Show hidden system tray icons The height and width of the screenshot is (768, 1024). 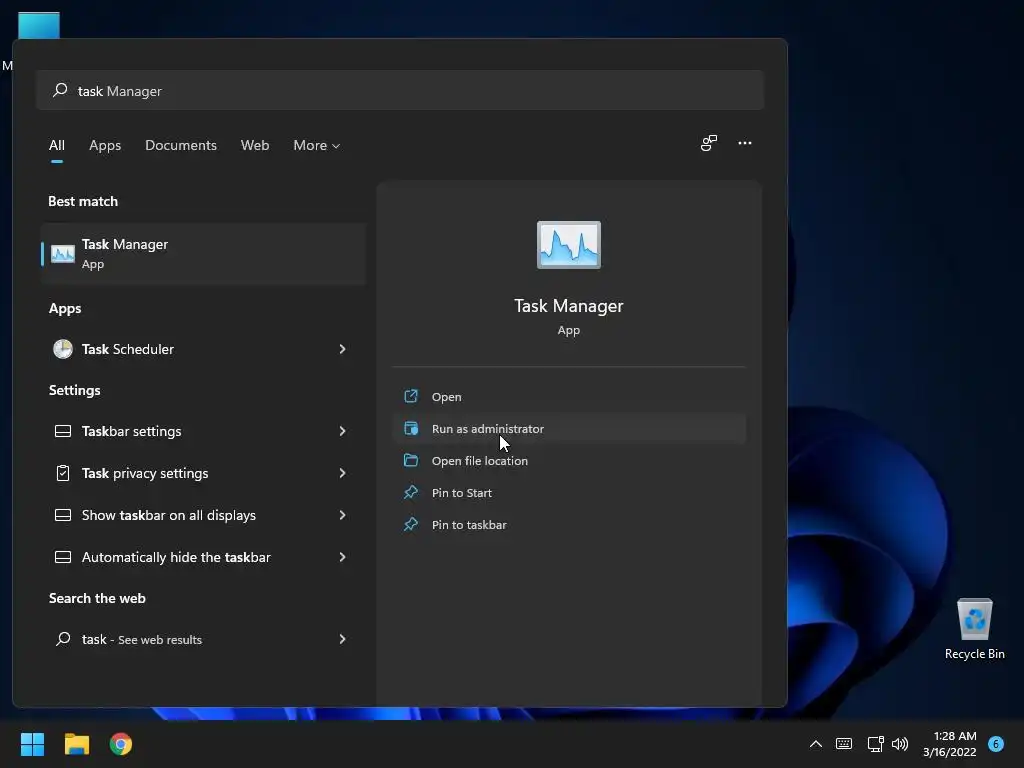(816, 744)
